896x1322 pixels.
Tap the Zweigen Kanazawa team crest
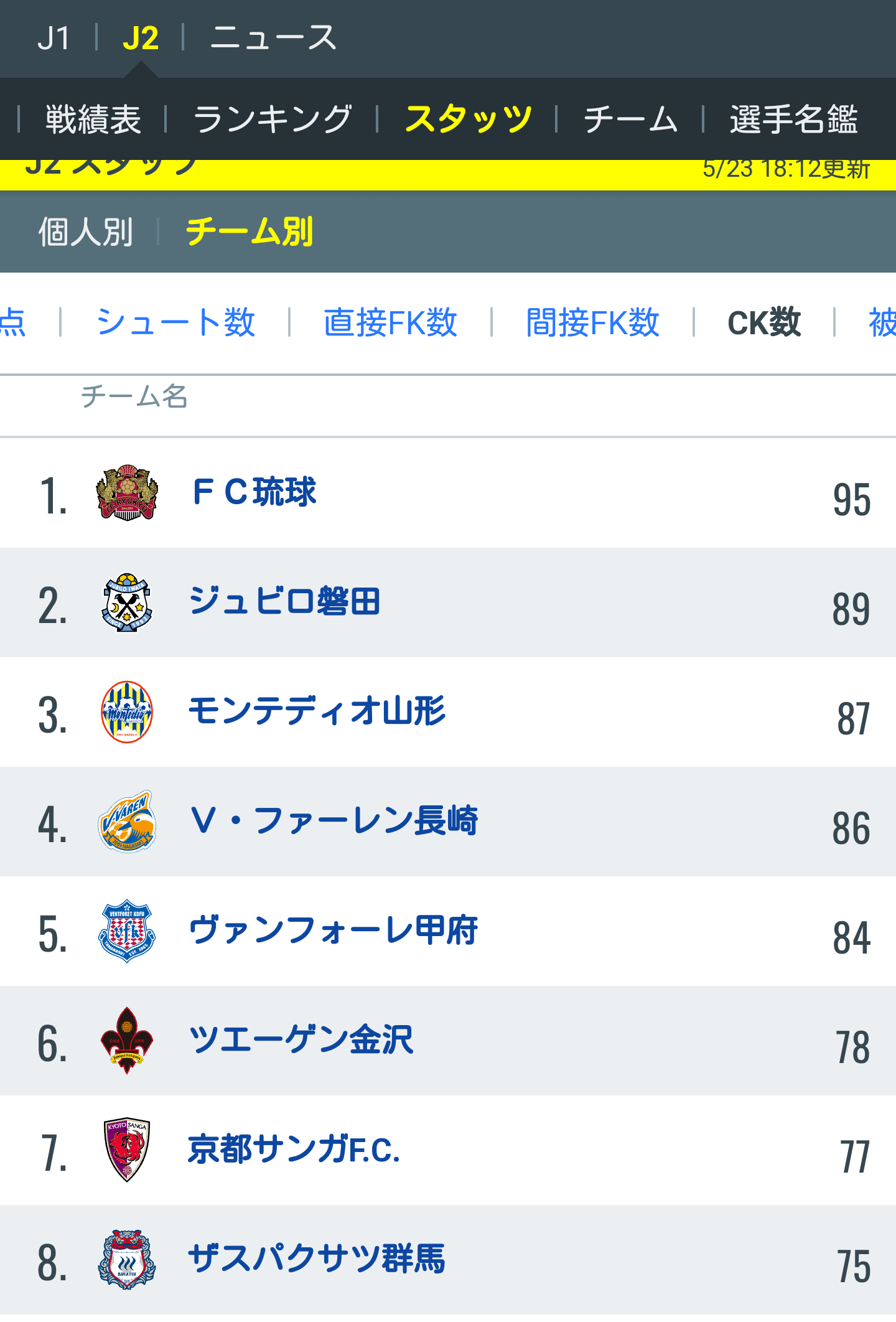point(127,1040)
